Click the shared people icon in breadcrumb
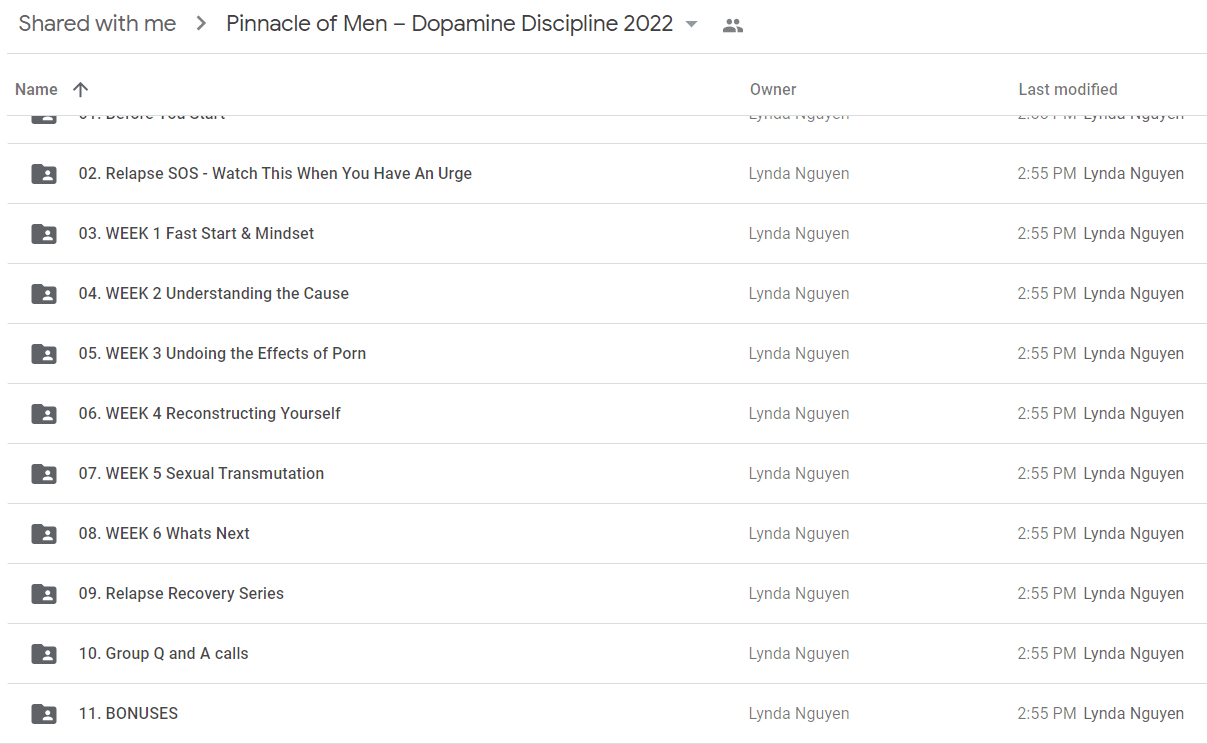This screenshot has height=744, width=1207. coord(733,26)
